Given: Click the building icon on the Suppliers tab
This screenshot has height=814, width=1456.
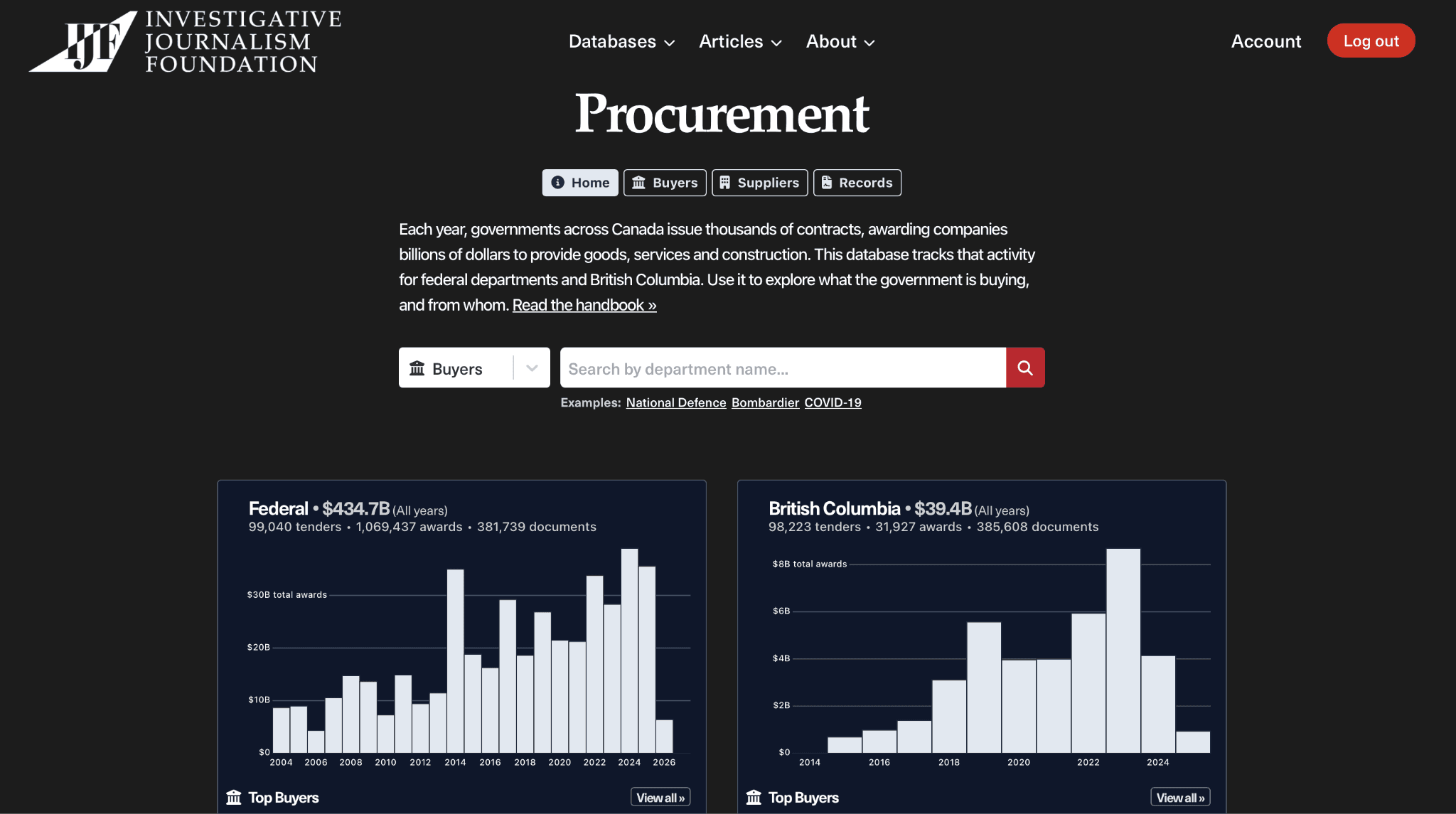Looking at the screenshot, I should (724, 183).
